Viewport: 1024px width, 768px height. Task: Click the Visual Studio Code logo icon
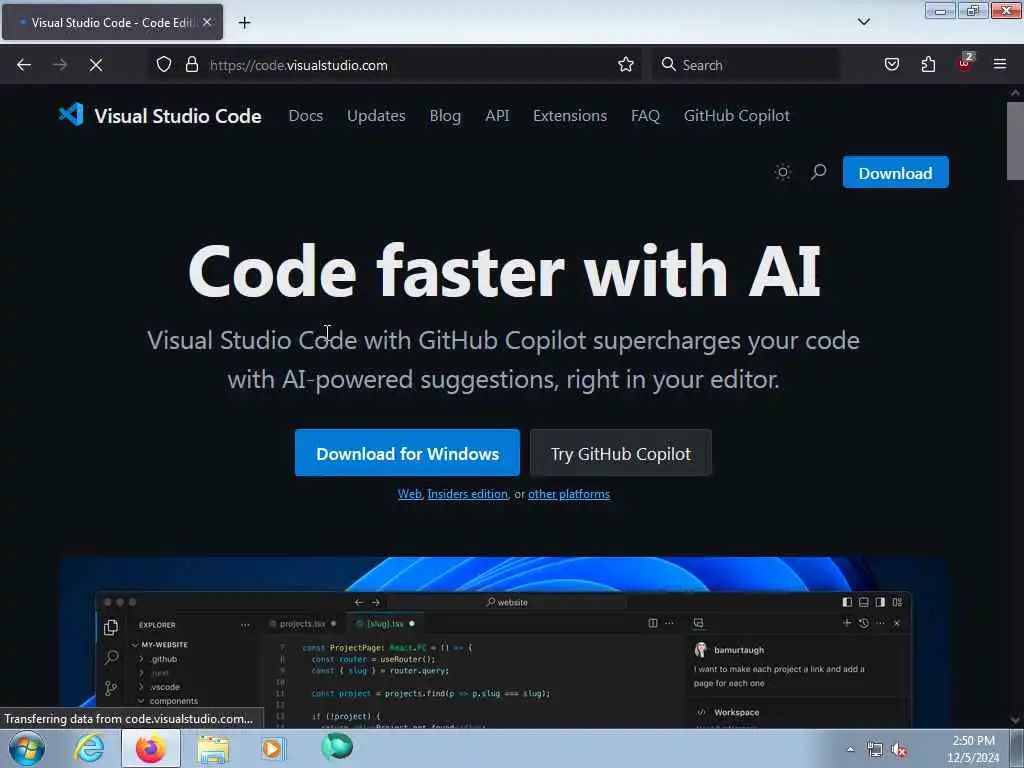[71, 115]
